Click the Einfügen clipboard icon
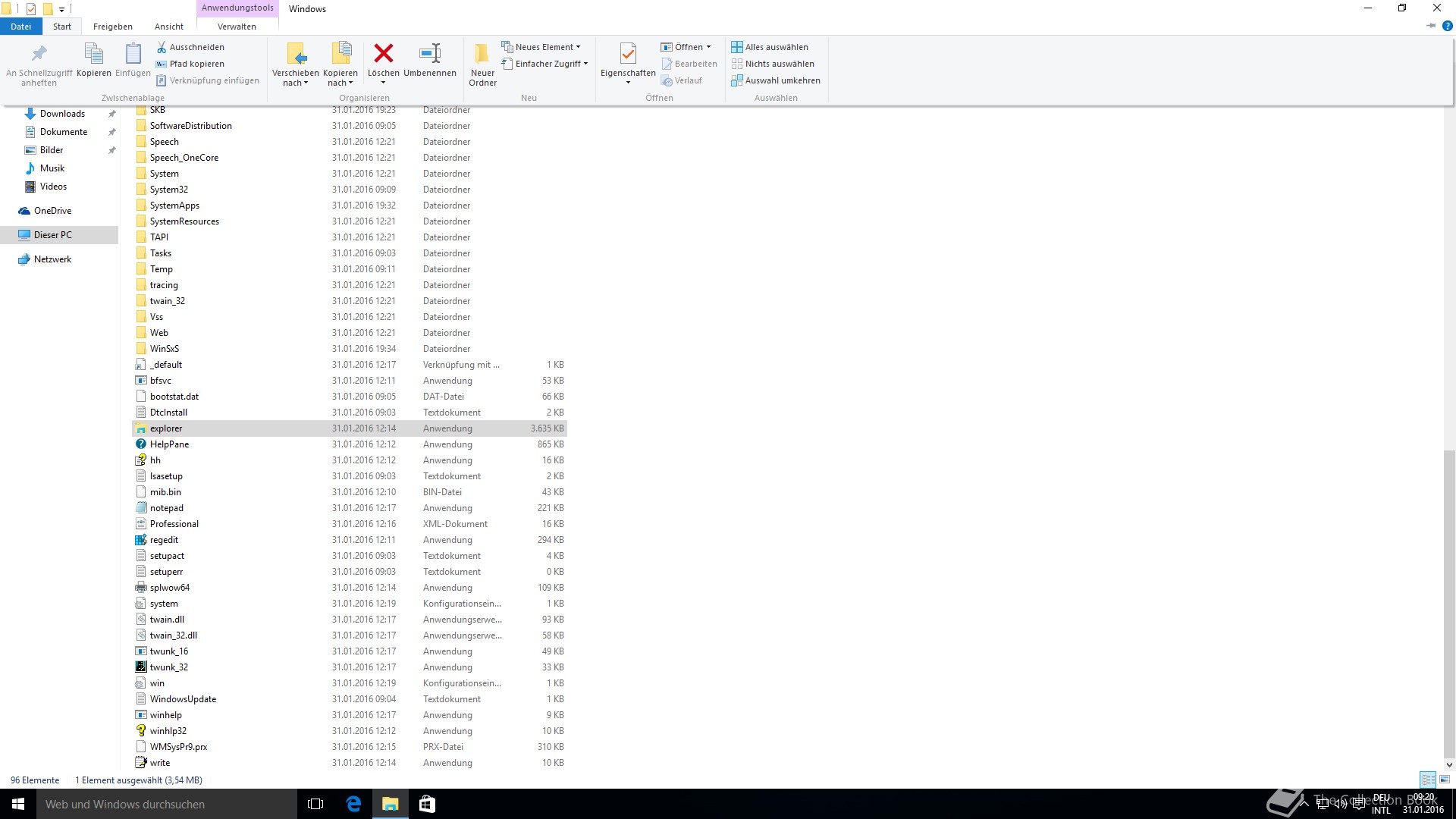1456x819 pixels. 133,55
